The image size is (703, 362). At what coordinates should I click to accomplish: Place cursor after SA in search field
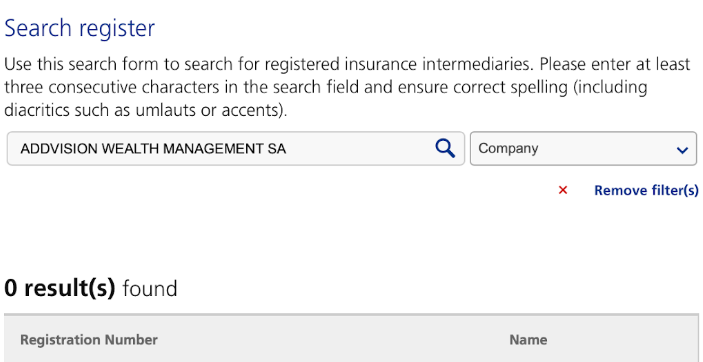[x=287, y=148]
